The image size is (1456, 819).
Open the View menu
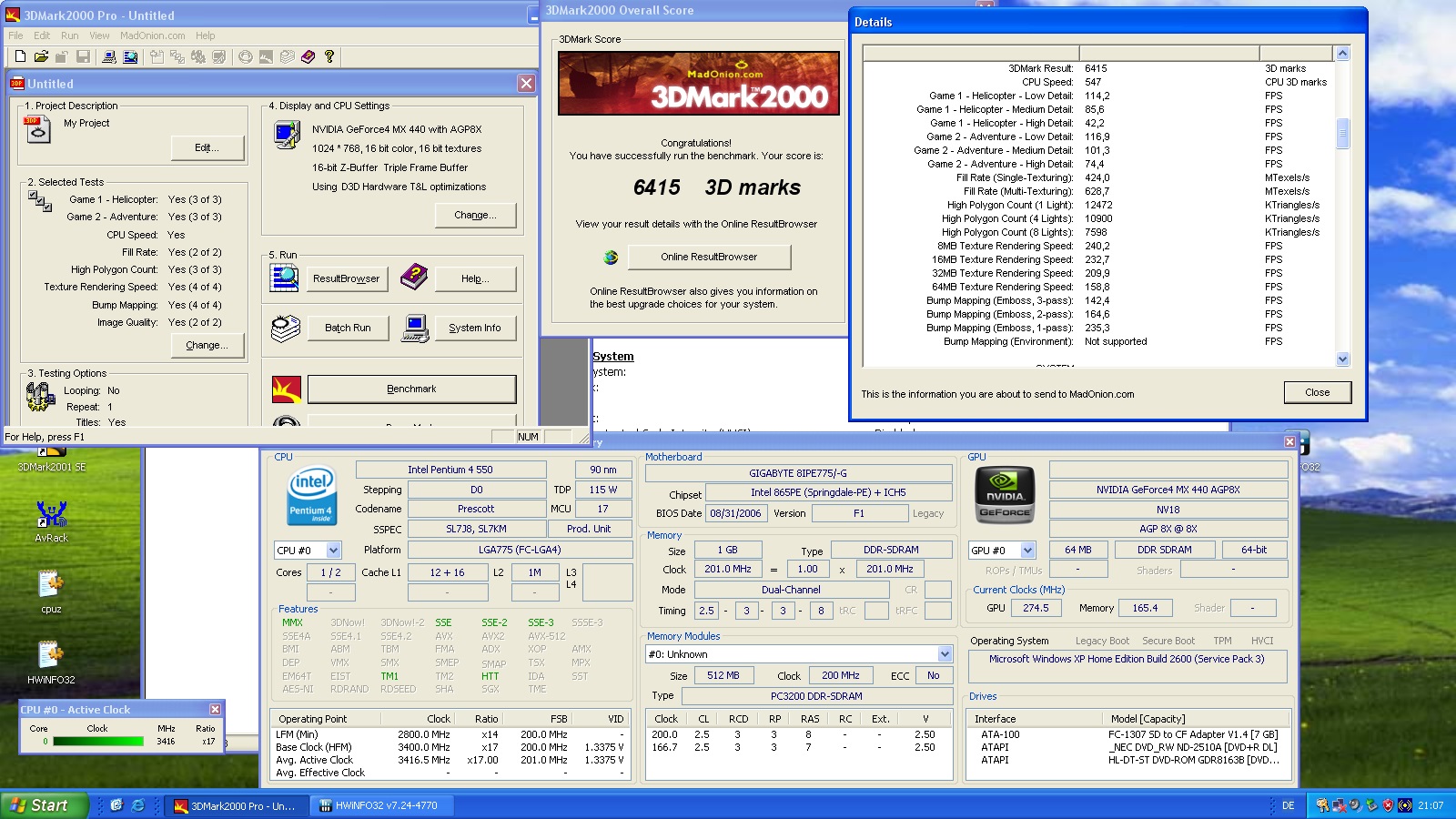click(x=99, y=35)
